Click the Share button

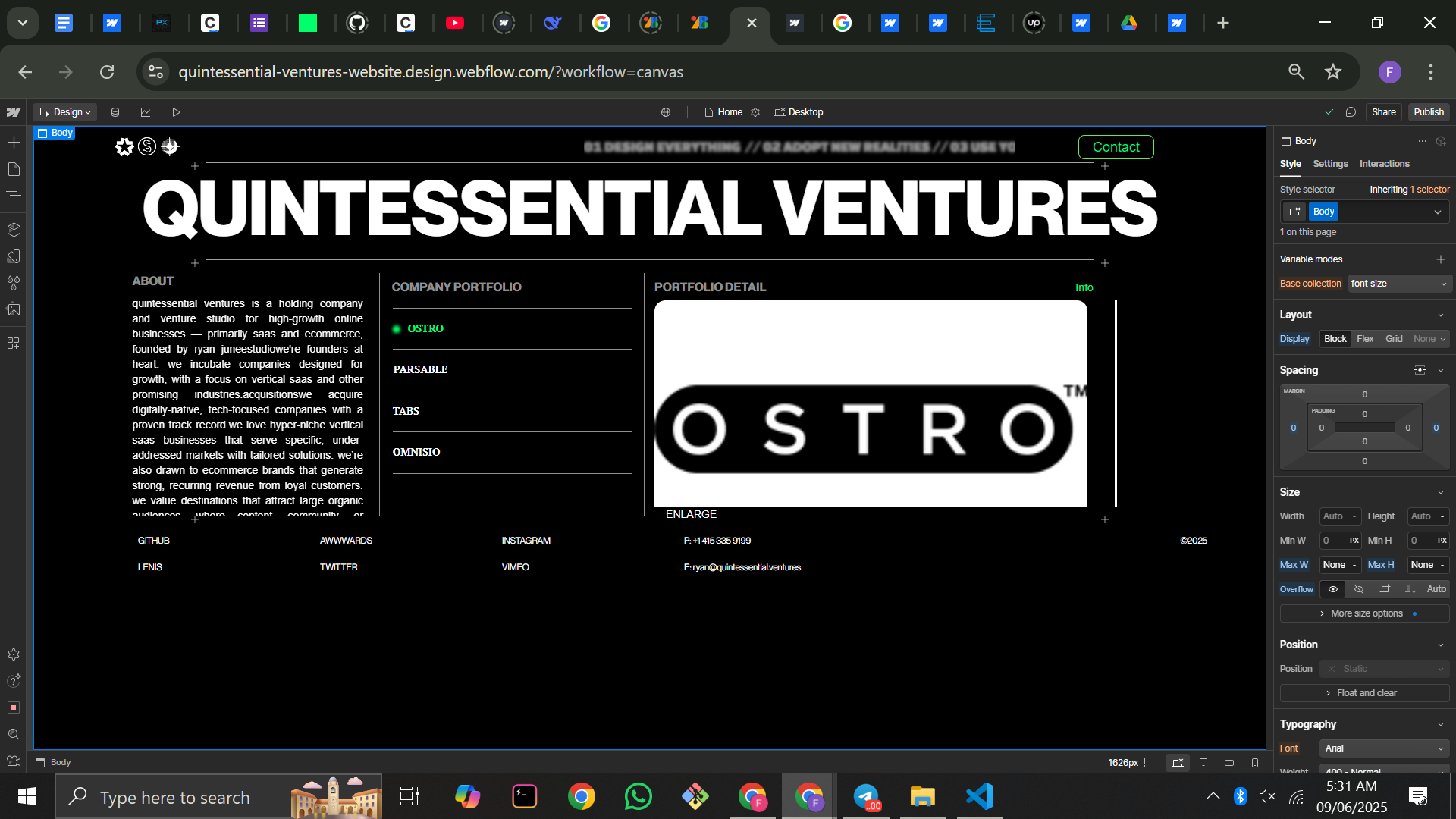[1383, 112]
